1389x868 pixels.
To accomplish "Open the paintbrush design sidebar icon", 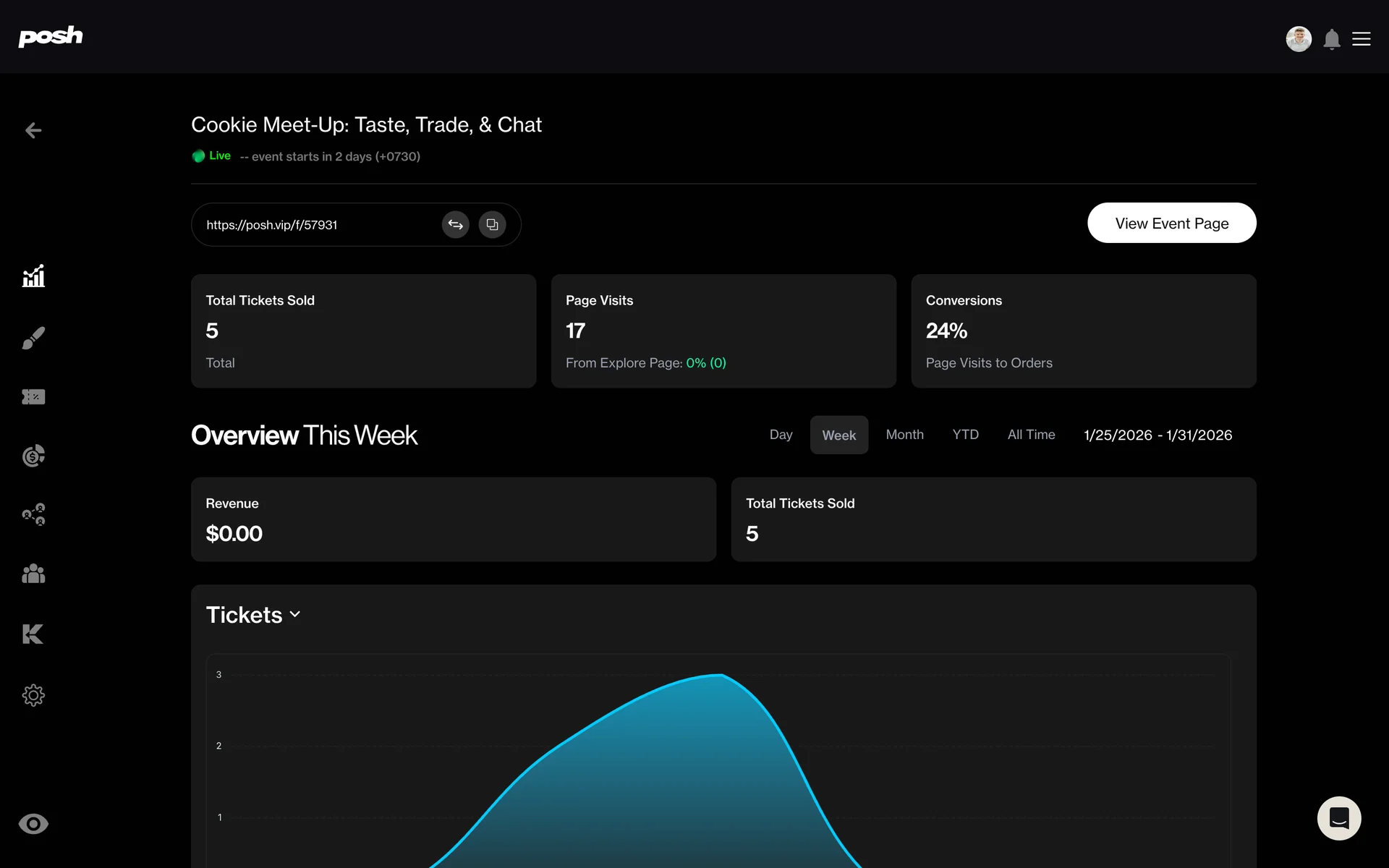I will click(x=33, y=337).
